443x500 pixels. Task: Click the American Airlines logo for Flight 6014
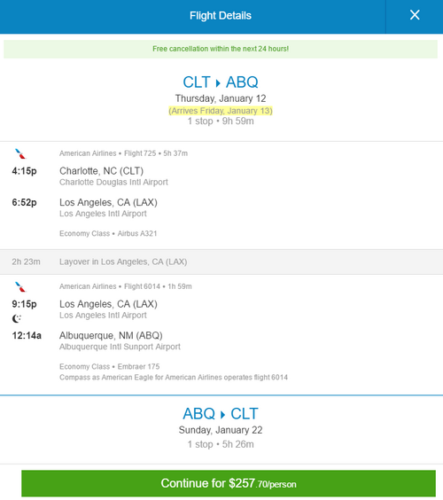tap(20, 287)
